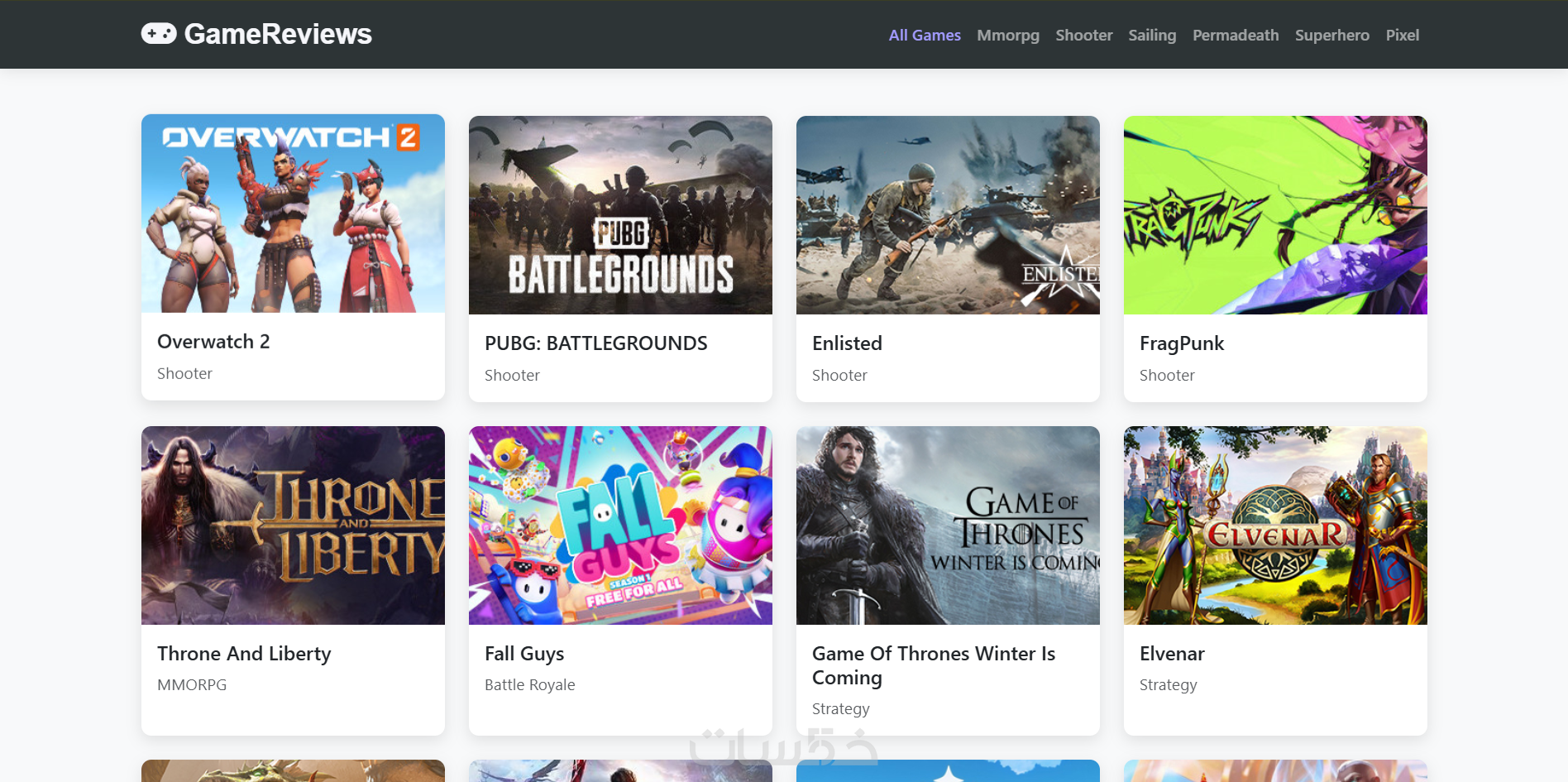Open the Mmorpg category
This screenshot has width=1568, height=782.
[1008, 35]
